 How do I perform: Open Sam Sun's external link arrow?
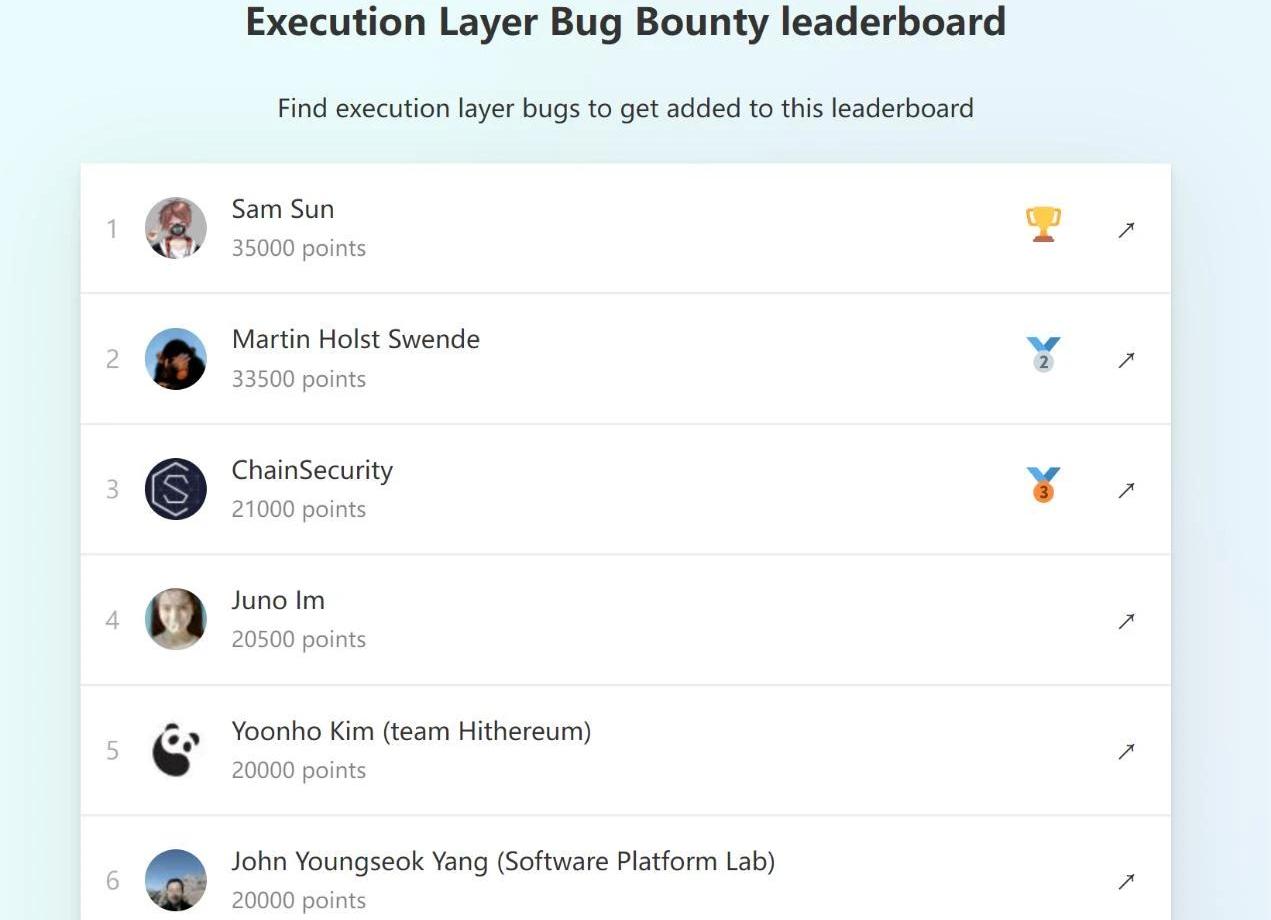click(1126, 229)
